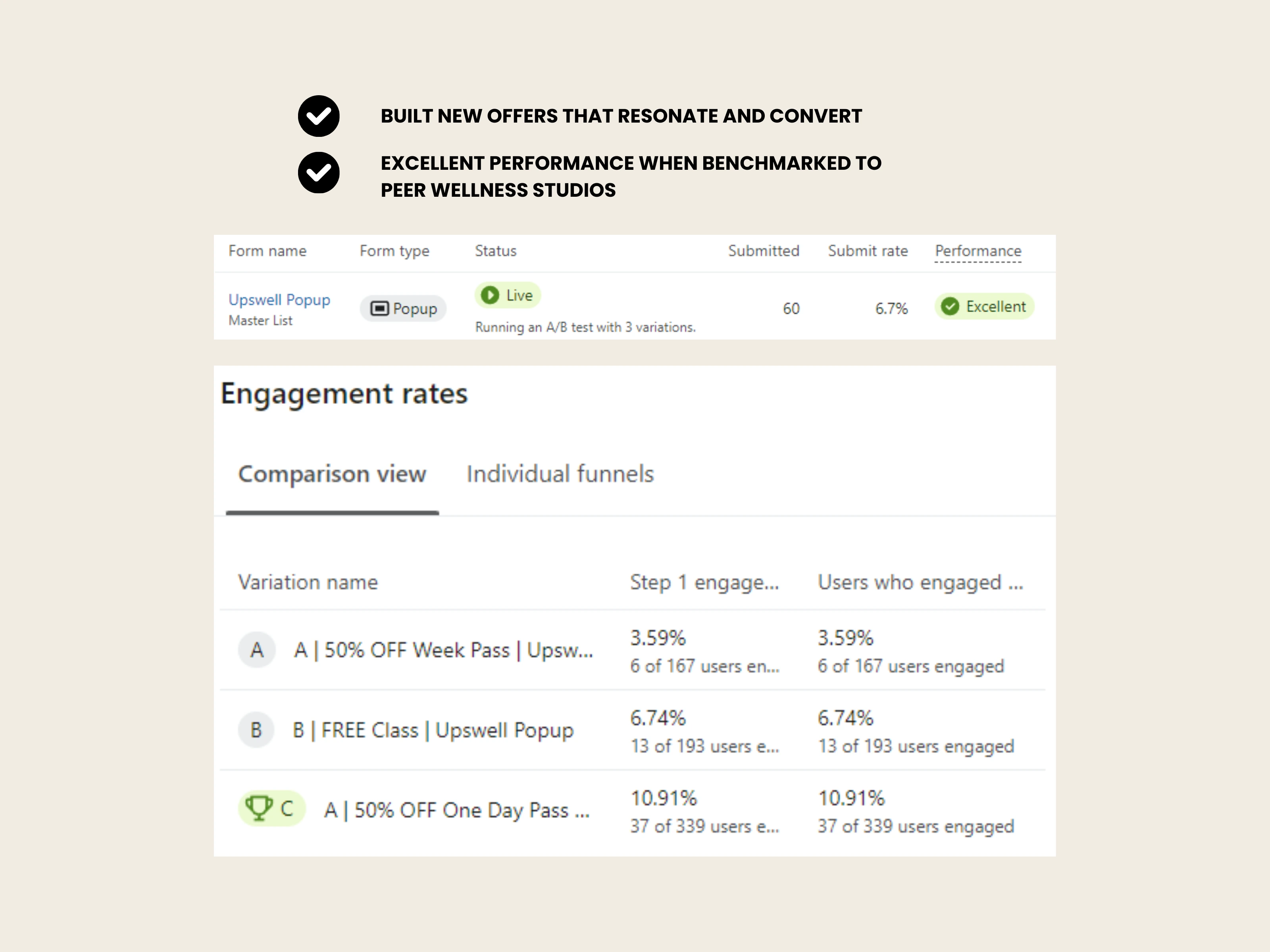Click the Step 1 engage... column header
This screenshot has width=1270, height=952.
(704, 582)
